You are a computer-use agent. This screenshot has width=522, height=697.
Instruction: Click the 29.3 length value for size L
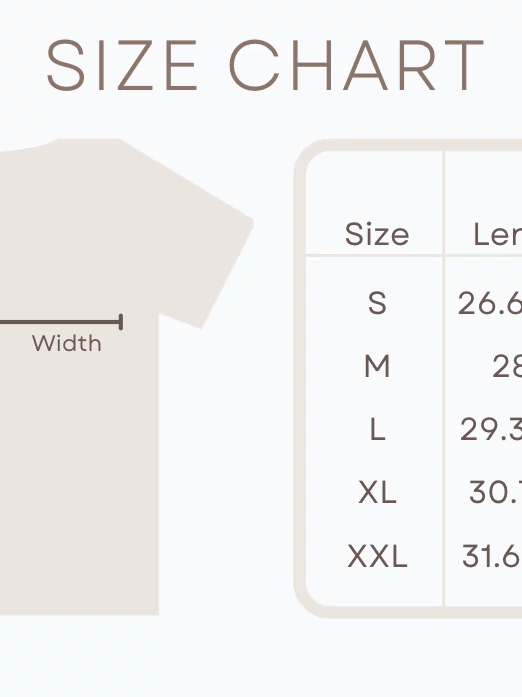pos(491,430)
